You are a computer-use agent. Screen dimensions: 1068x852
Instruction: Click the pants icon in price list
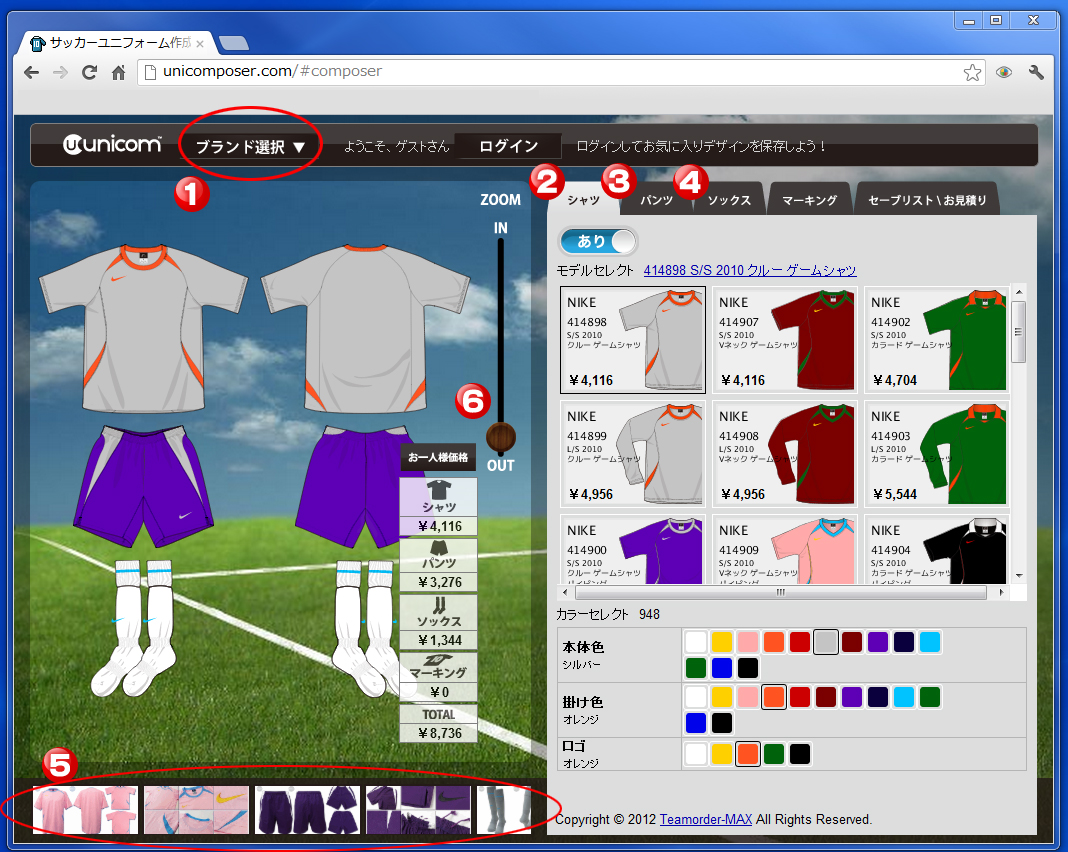coord(439,548)
